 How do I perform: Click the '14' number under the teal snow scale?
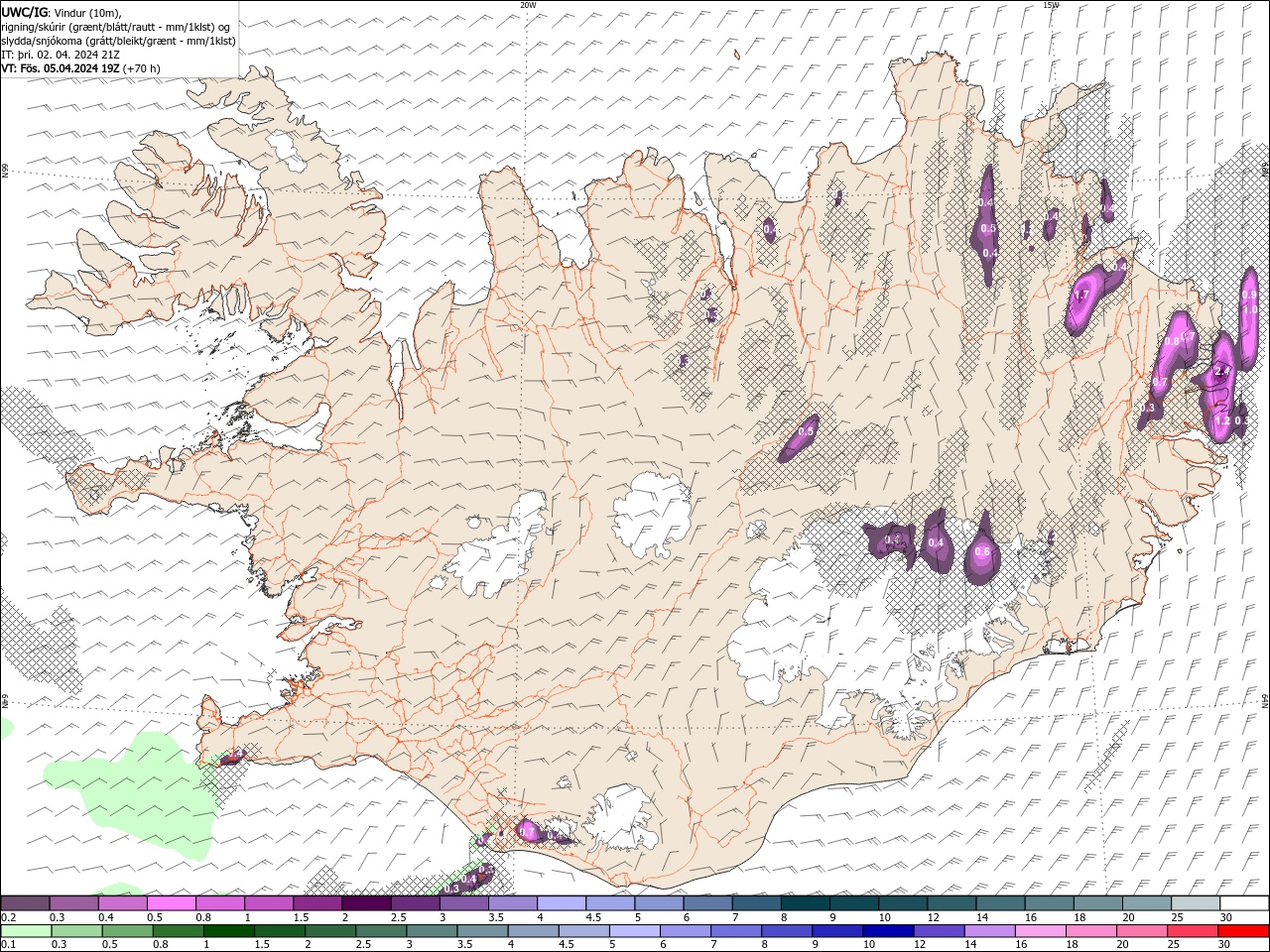coord(982,917)
